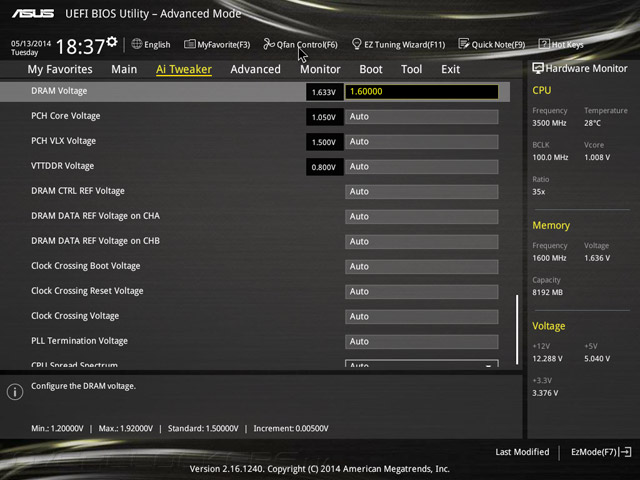Open MyFavorite(F3) text button

(224, 44)
